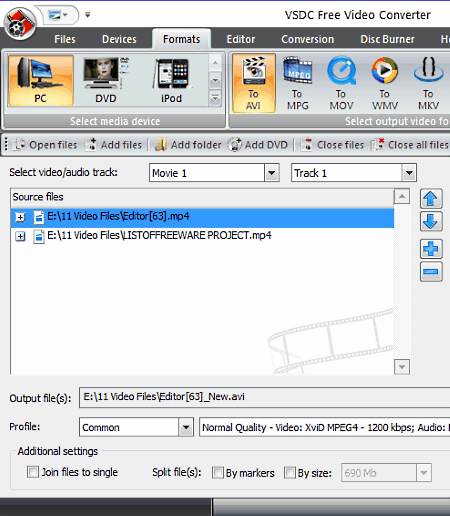The height and width of the screenshot is (516, 450).
Task: Click source list scrollbar down arrow
Action: 402,367
